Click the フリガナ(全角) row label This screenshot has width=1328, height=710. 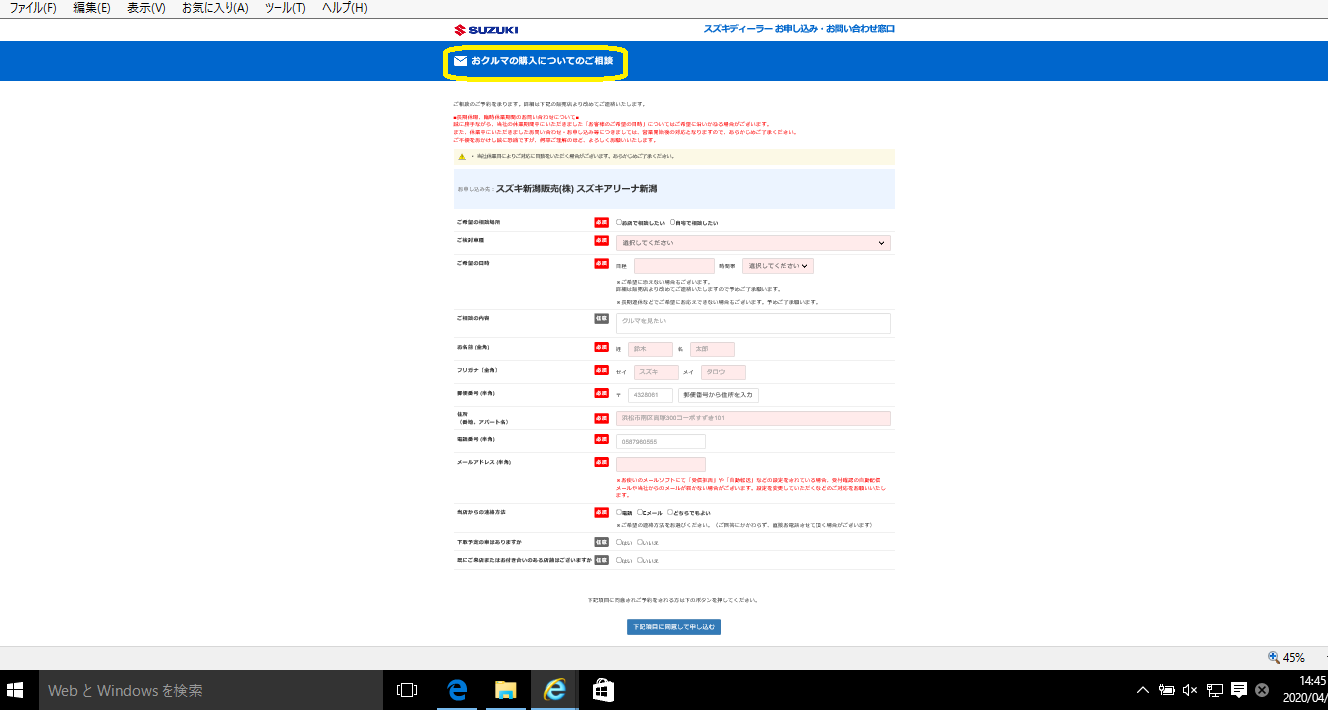click(475, 370)
